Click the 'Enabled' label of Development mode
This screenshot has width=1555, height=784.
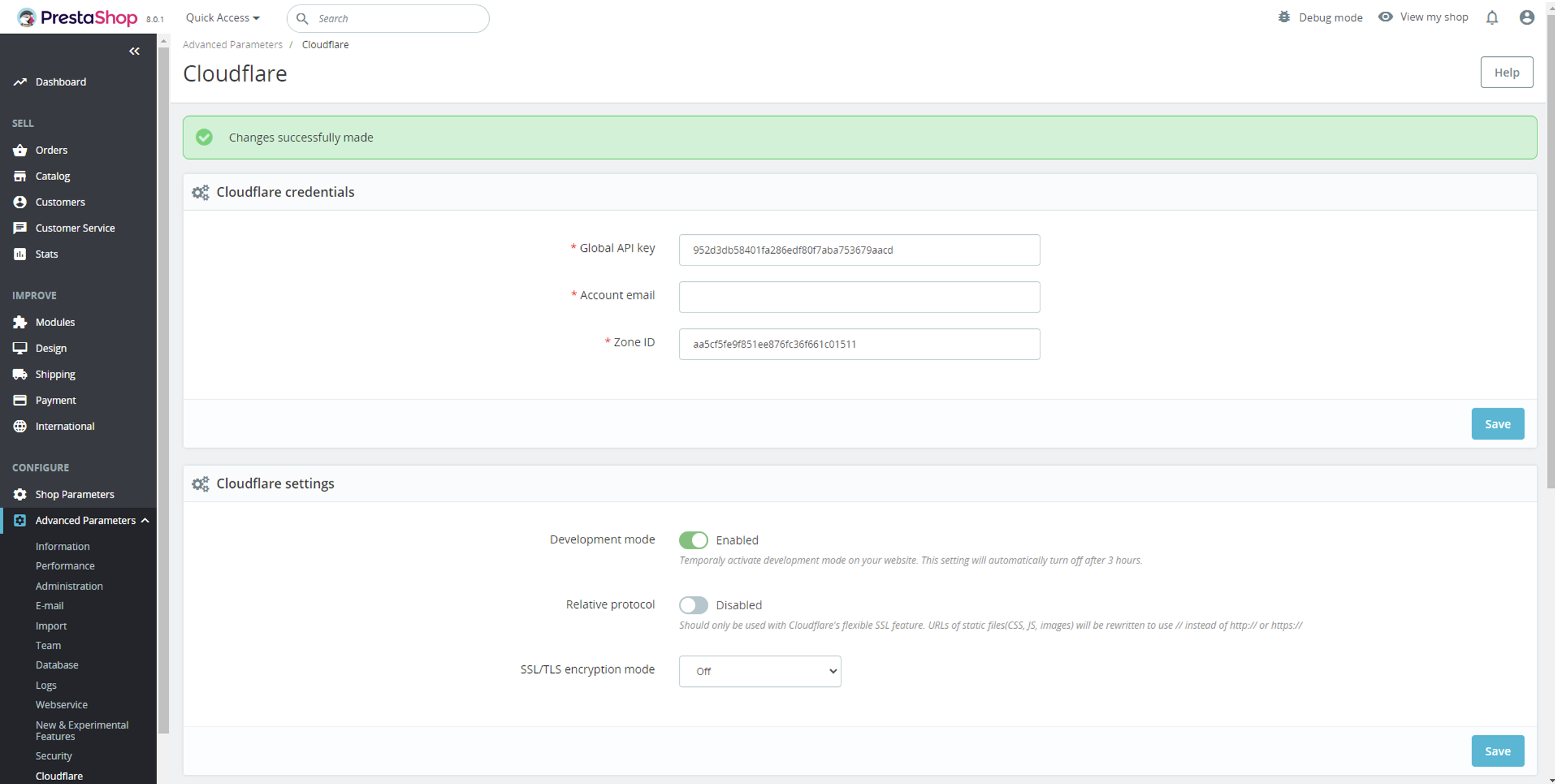pyautogui.click(x=737, y=540)
